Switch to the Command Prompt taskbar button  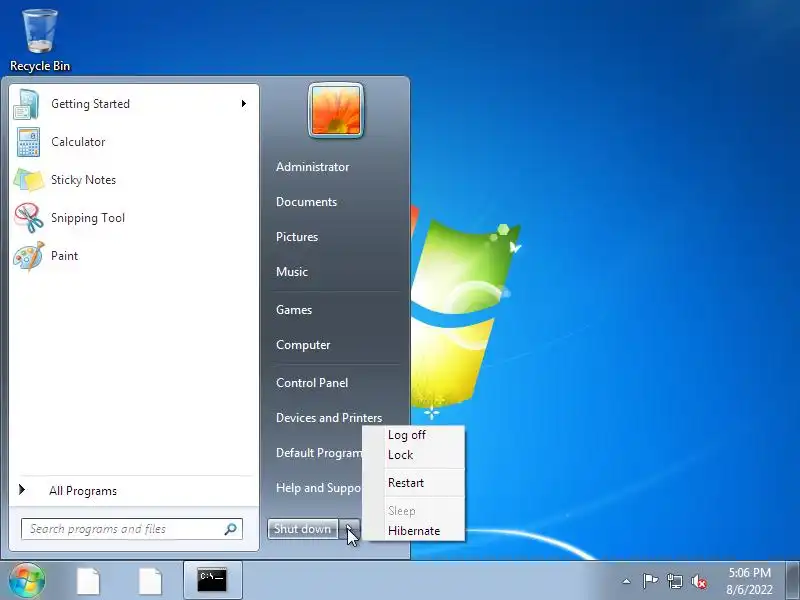pos(212,580)
